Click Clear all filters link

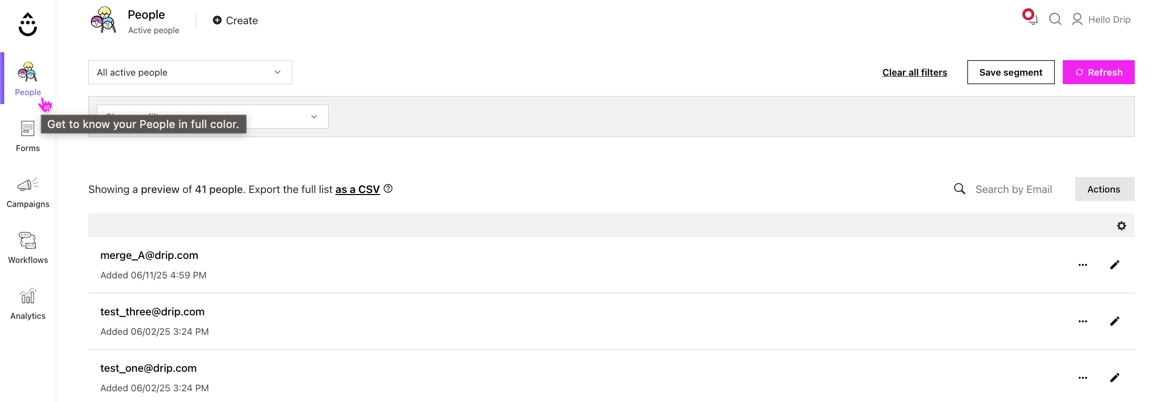click(914, 72)
